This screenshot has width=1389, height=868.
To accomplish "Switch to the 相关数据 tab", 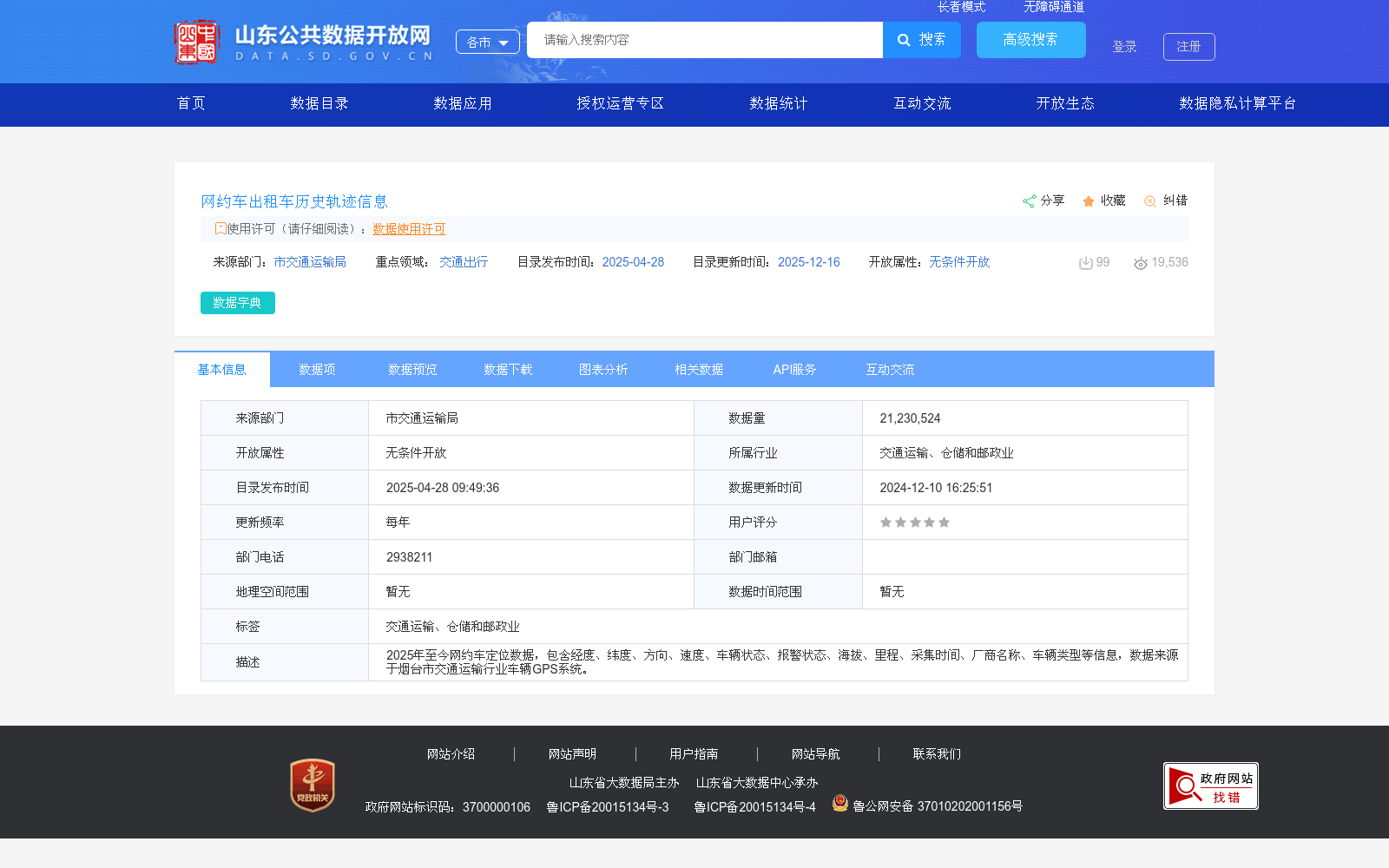I will click(700, 370).
